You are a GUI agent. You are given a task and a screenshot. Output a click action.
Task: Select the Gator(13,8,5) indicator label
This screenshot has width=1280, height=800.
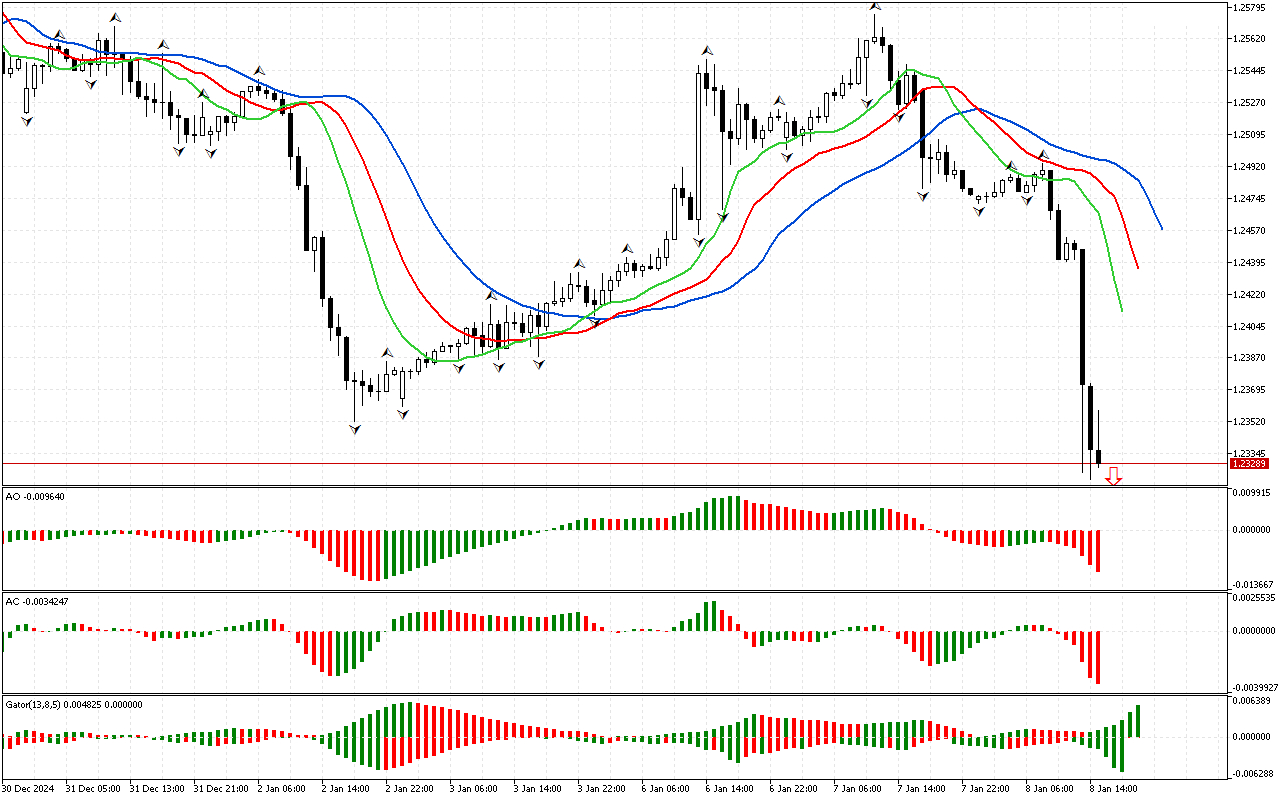[74, 704]
